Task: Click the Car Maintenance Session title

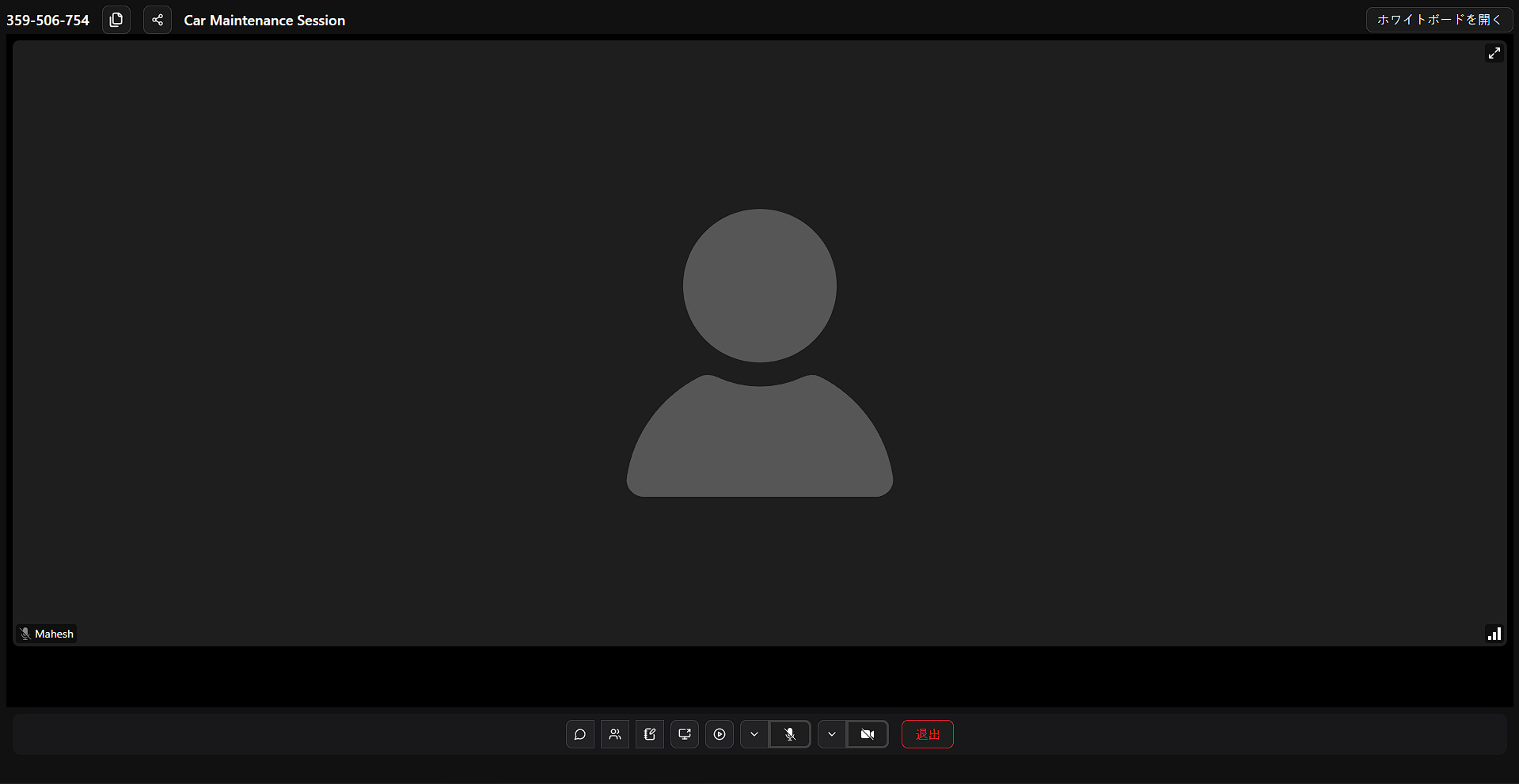Action: pos(264,21)
